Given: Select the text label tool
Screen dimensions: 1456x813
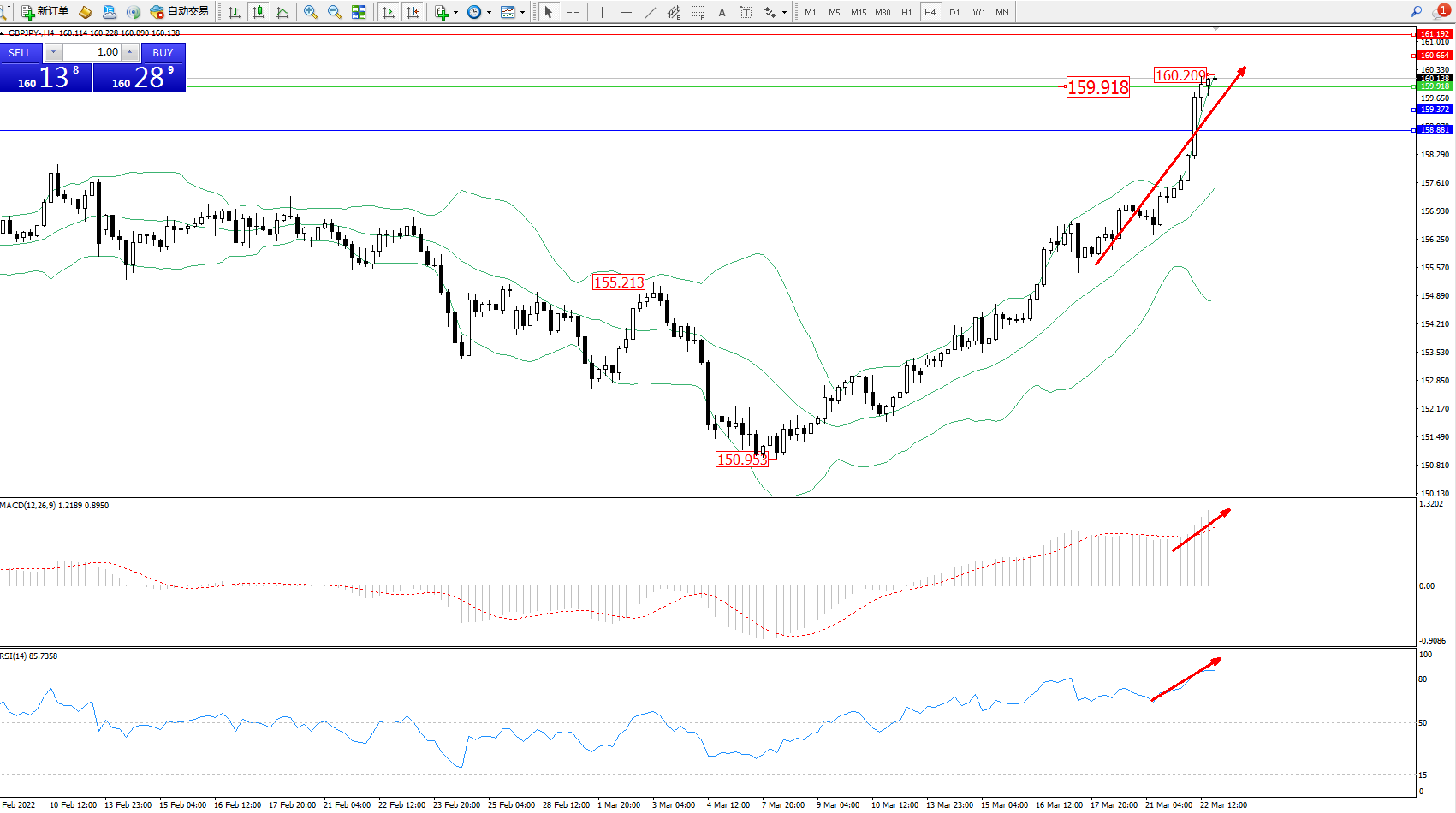Looking at the screenshot, I should coord(722,12).
